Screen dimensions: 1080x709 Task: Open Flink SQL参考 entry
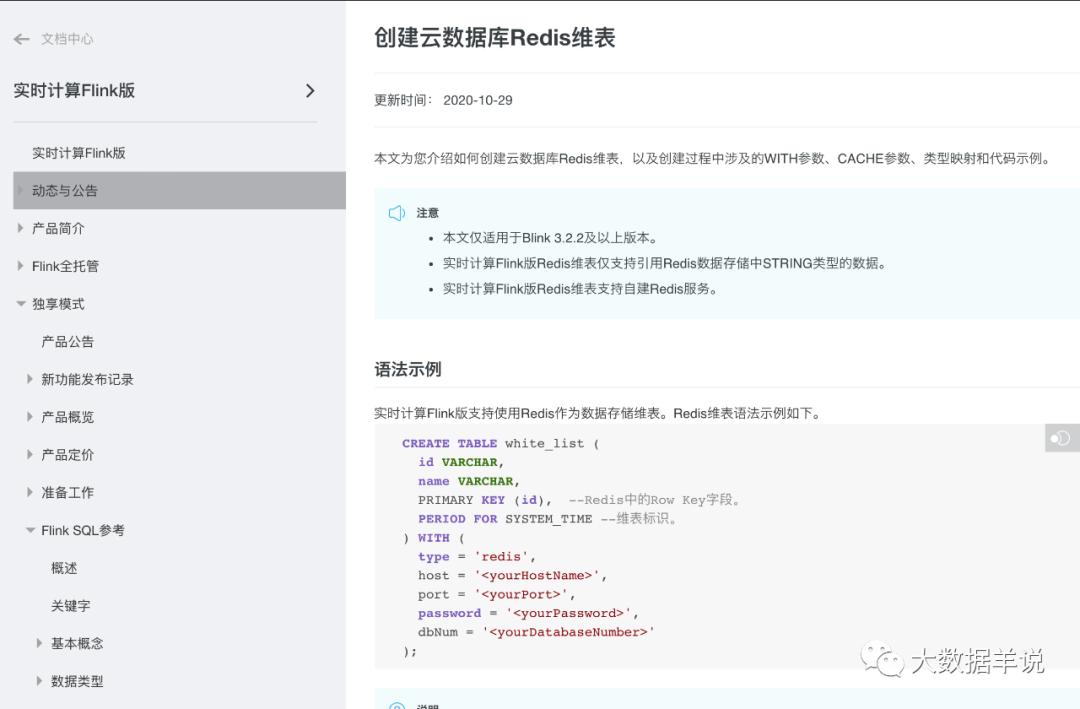point(83,531)
